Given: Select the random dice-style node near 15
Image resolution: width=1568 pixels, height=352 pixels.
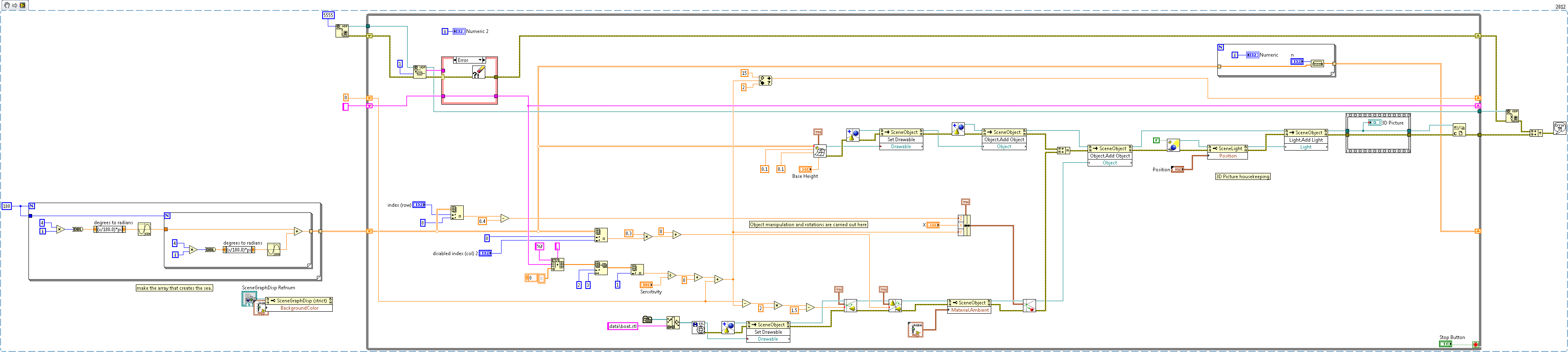Looking at the screenshot, I should 766,81.
